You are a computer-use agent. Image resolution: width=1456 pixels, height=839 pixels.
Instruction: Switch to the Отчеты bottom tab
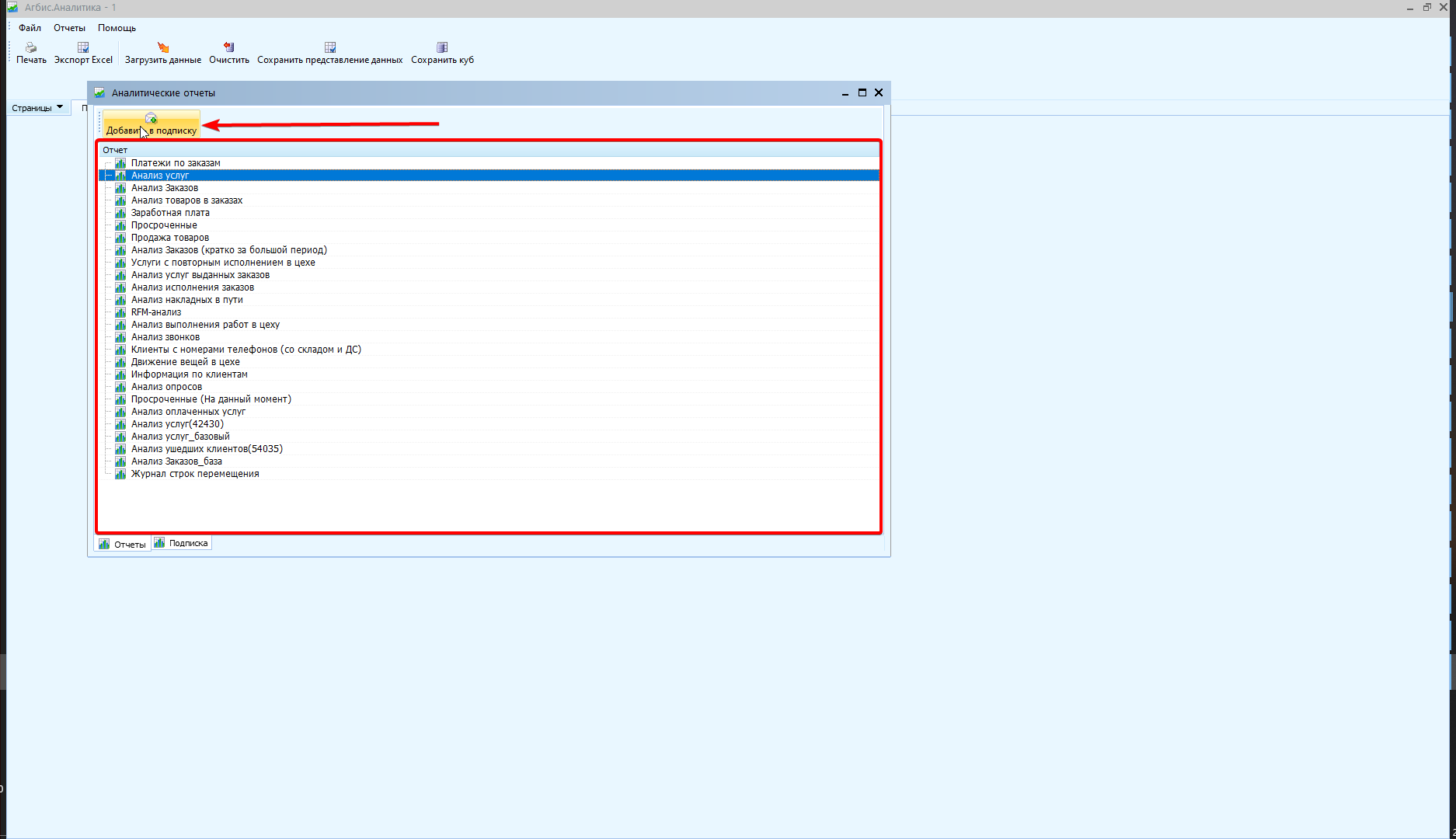(x=123, y=544)
